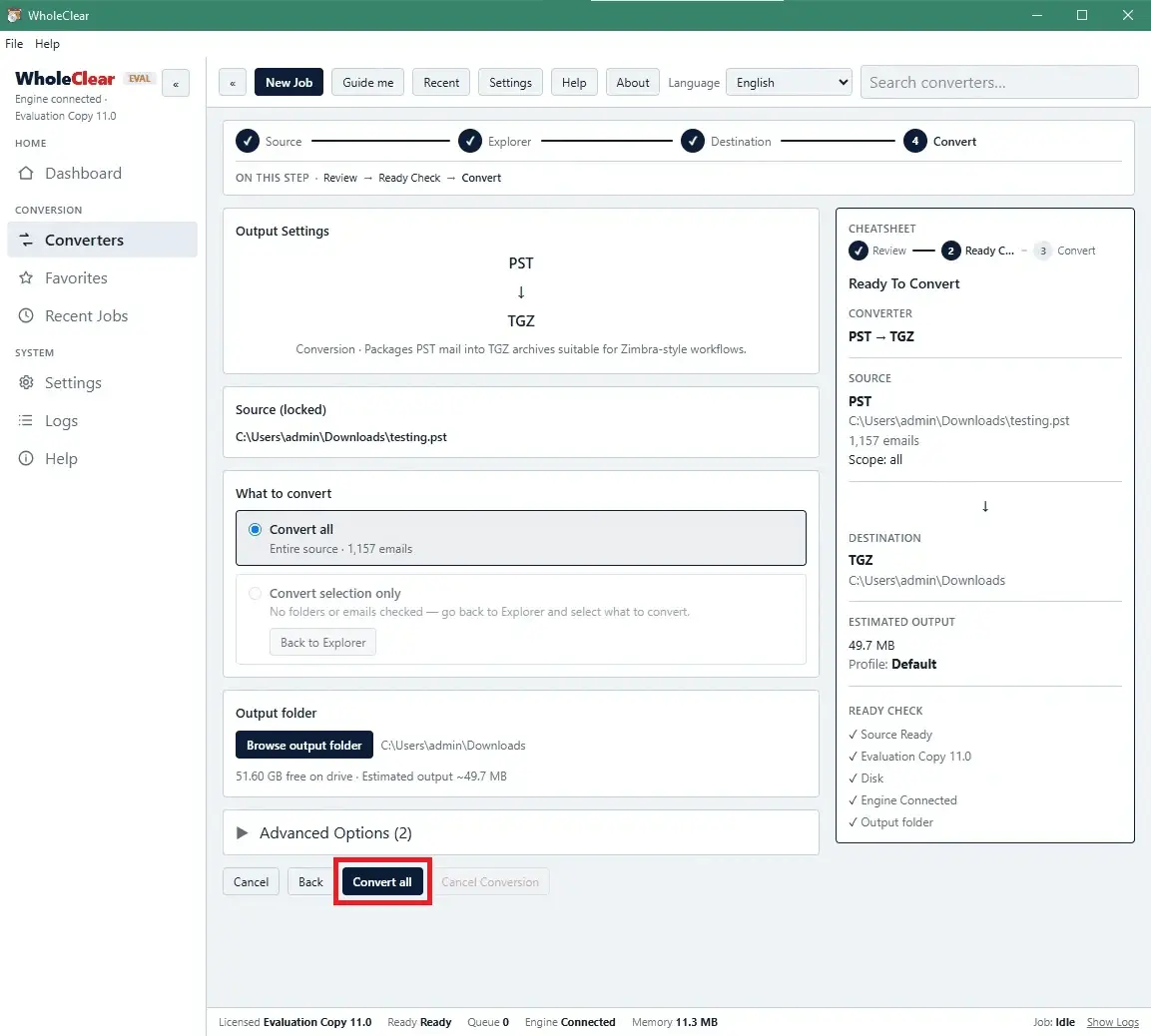Click the Review breadcrumb under On This Step
This screenshot has height=1036, width=1151.
339,178
